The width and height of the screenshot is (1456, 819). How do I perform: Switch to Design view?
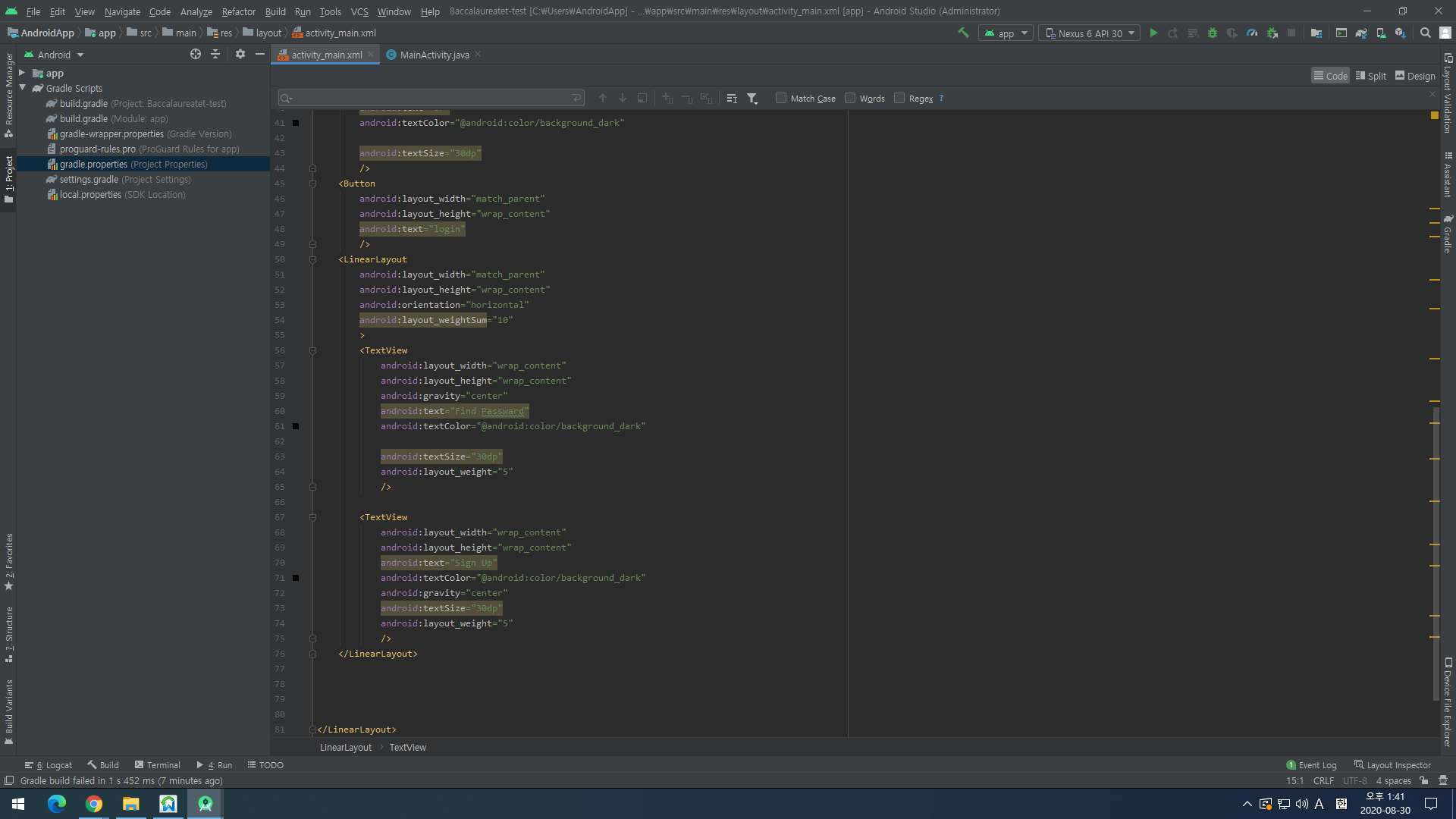tap(1415, 76)
